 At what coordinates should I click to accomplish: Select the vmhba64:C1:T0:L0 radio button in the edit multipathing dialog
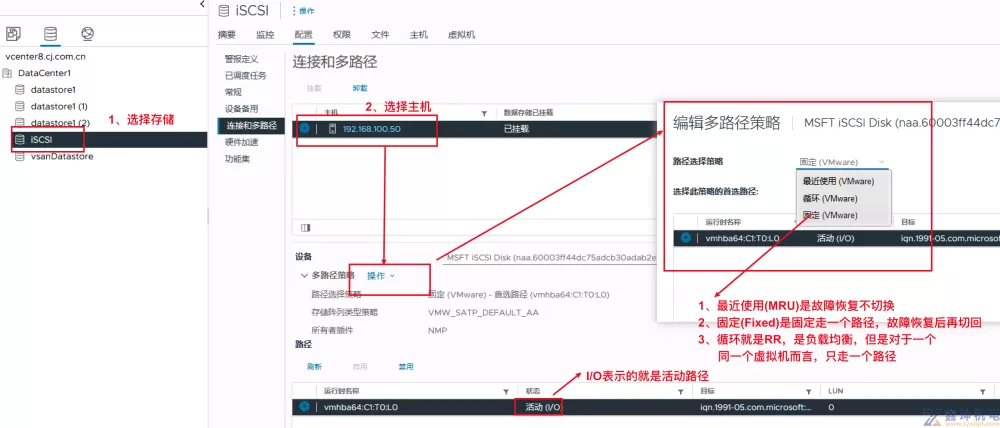[686, 238]
